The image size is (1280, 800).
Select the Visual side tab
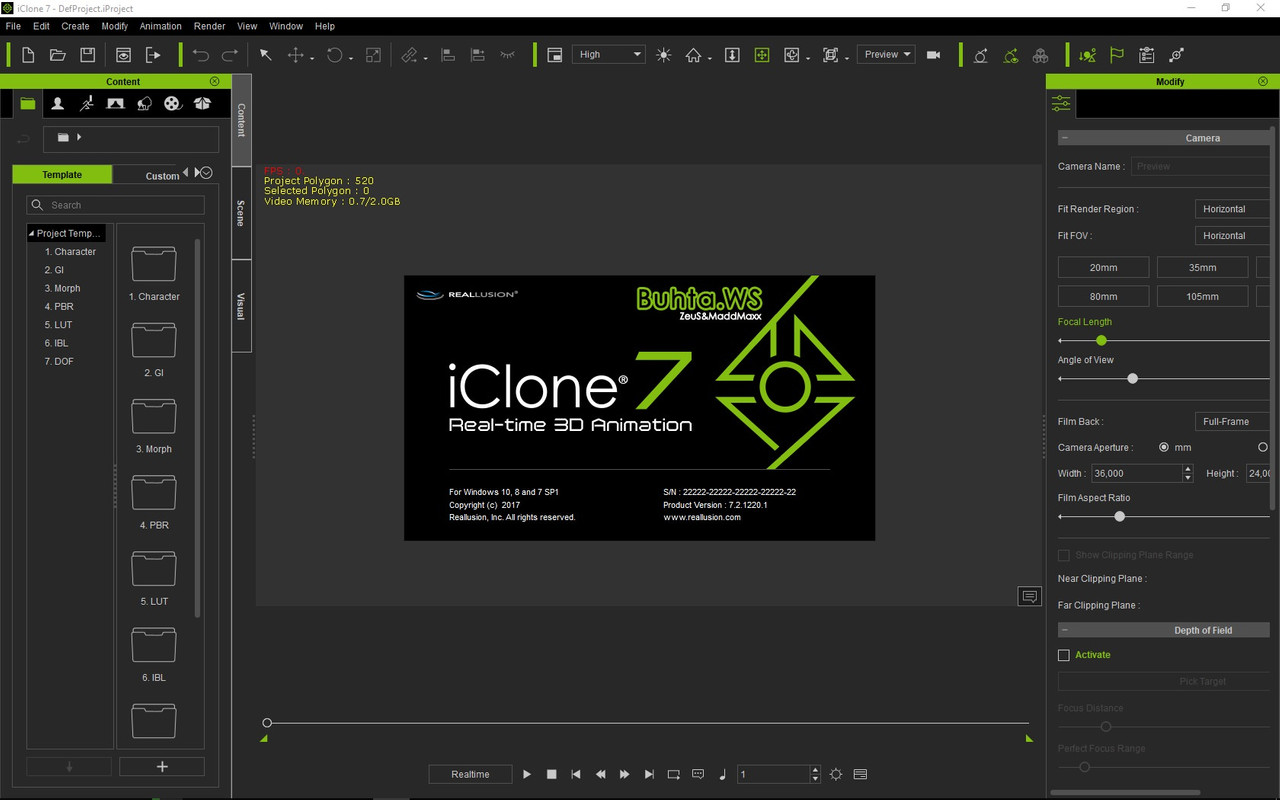pos(241,306)
